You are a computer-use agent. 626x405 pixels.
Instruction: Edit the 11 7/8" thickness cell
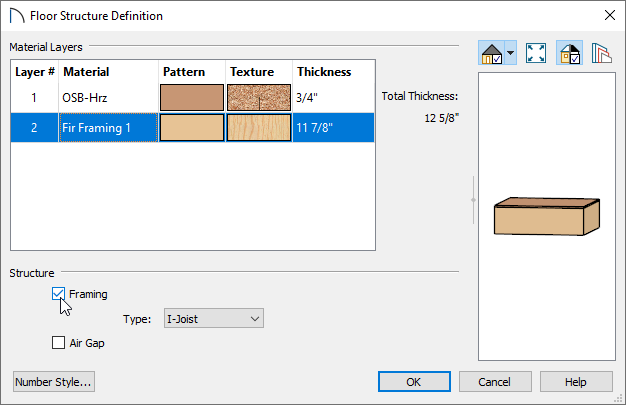pyautogui.click(x=333, y=128)
